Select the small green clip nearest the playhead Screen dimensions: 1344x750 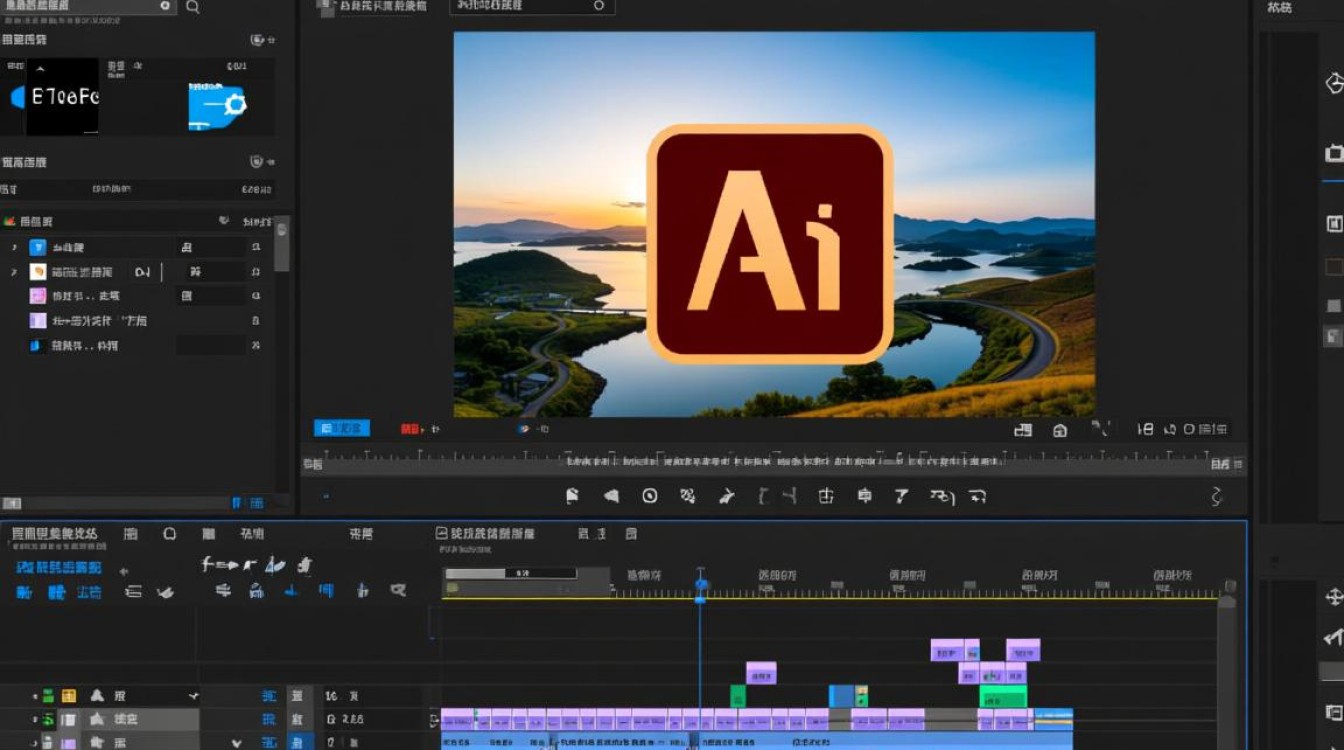(738, 696)
